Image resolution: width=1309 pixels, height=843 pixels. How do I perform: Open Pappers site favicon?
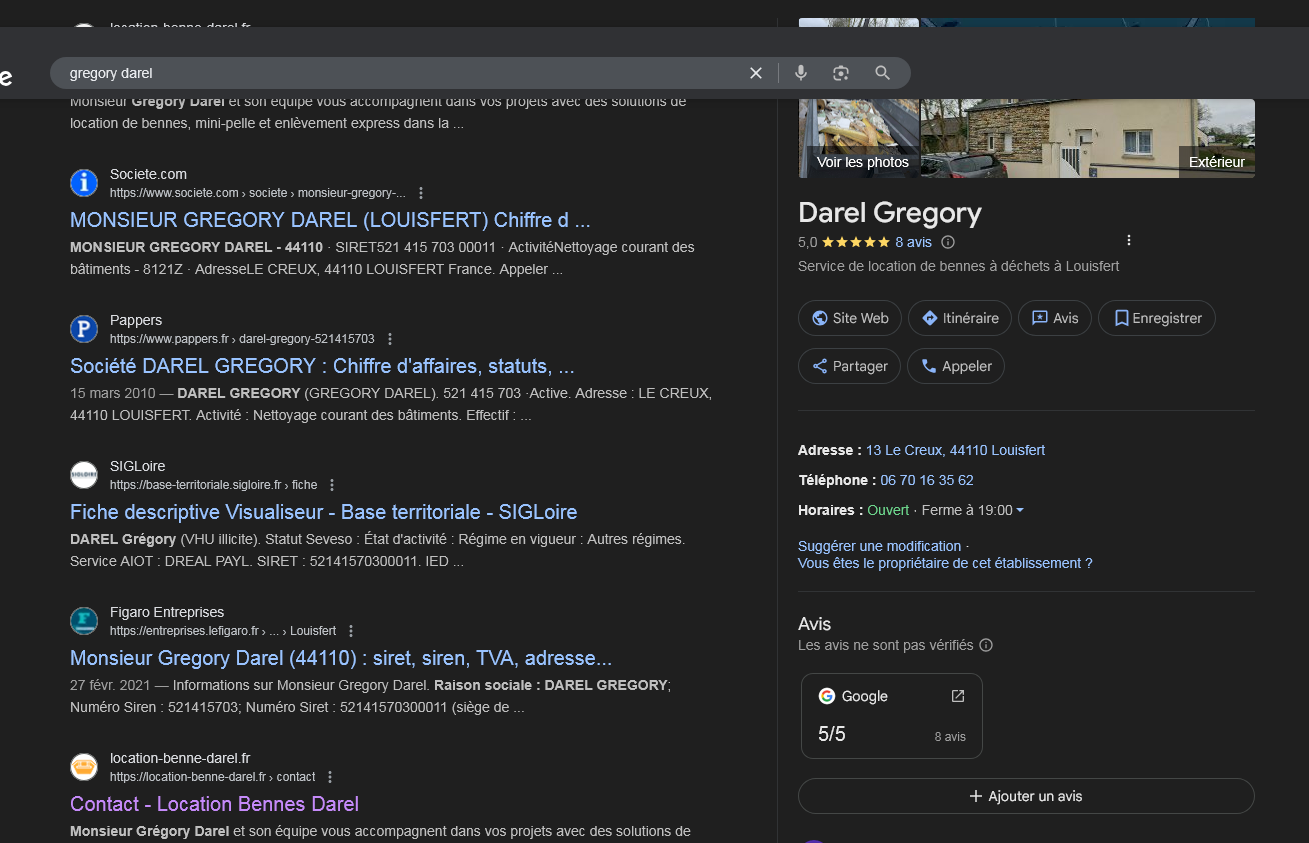pos(84,329)
